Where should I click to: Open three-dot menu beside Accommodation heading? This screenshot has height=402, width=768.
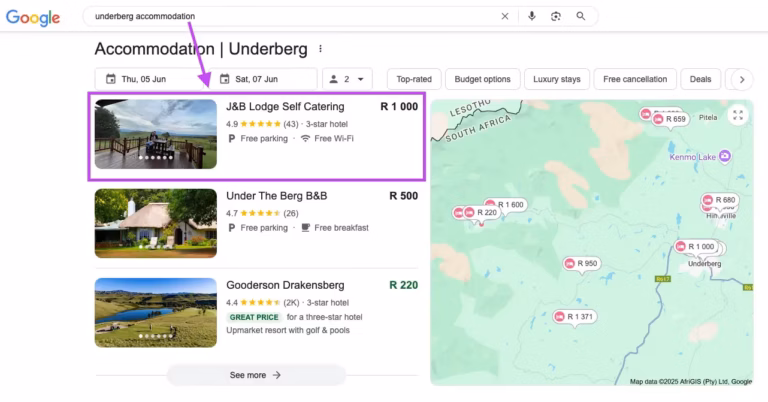coord(320,49)
